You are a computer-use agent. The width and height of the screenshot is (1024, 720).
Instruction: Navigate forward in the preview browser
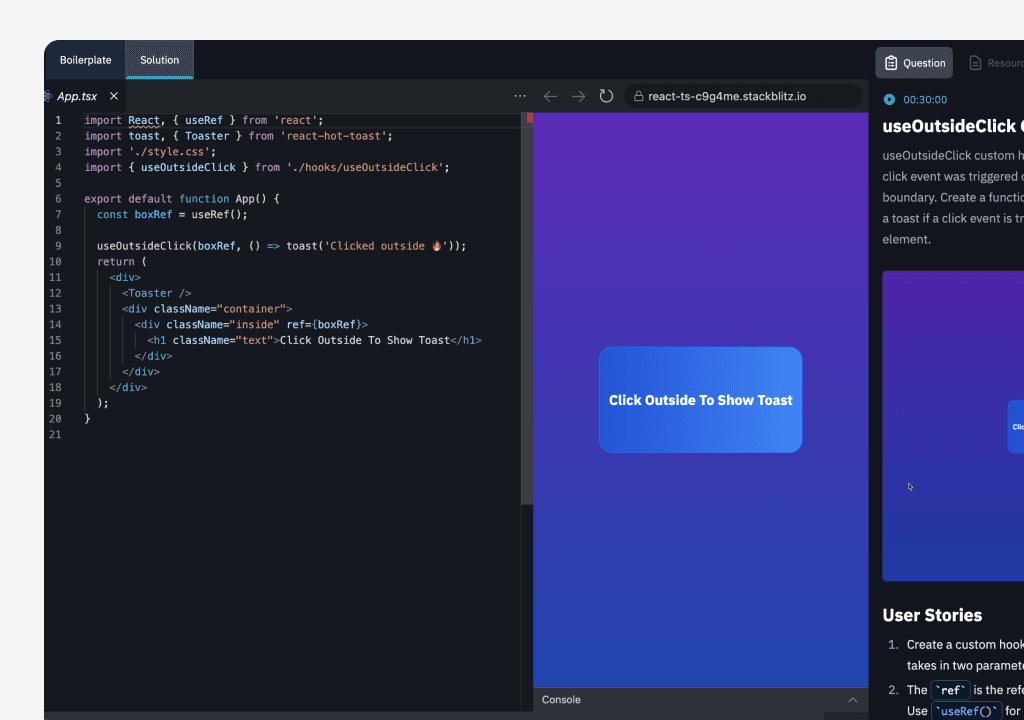pos(578,96)
